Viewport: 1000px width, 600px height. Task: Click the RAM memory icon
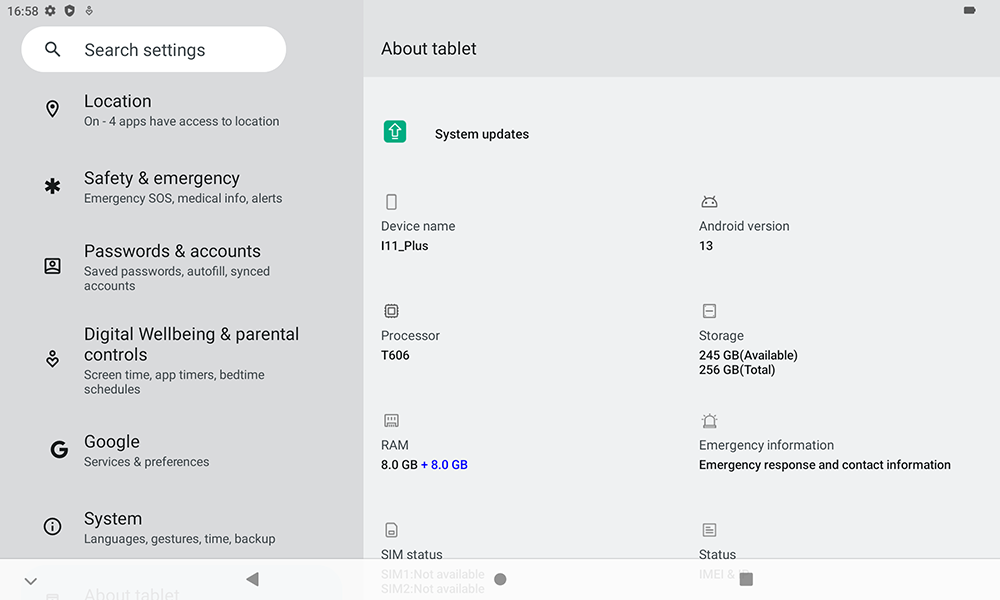pyautogui.click(x=391, y=420)
